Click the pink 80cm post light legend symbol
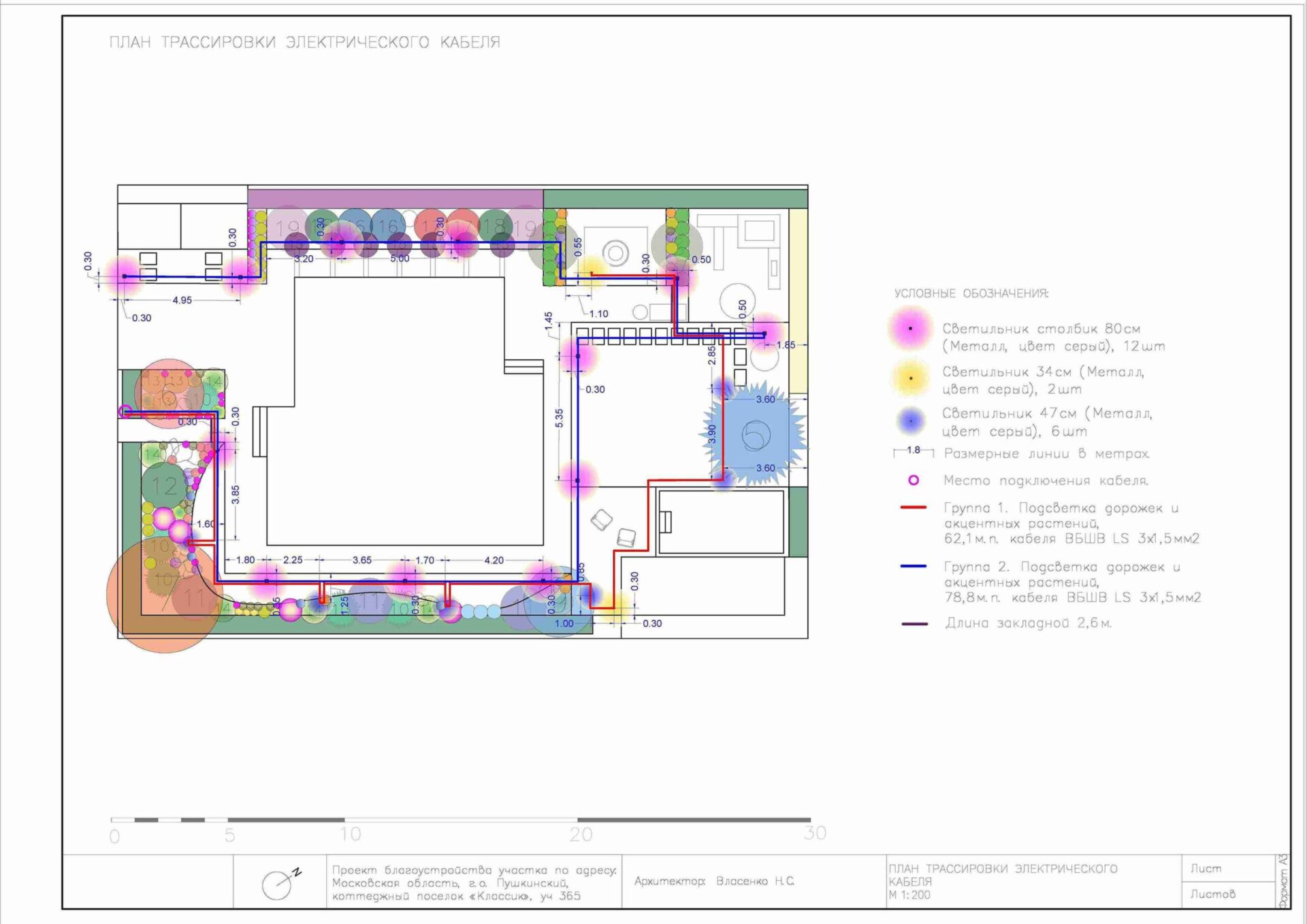Viewport: 1307px width, 924px height. (x=910, y=329)
